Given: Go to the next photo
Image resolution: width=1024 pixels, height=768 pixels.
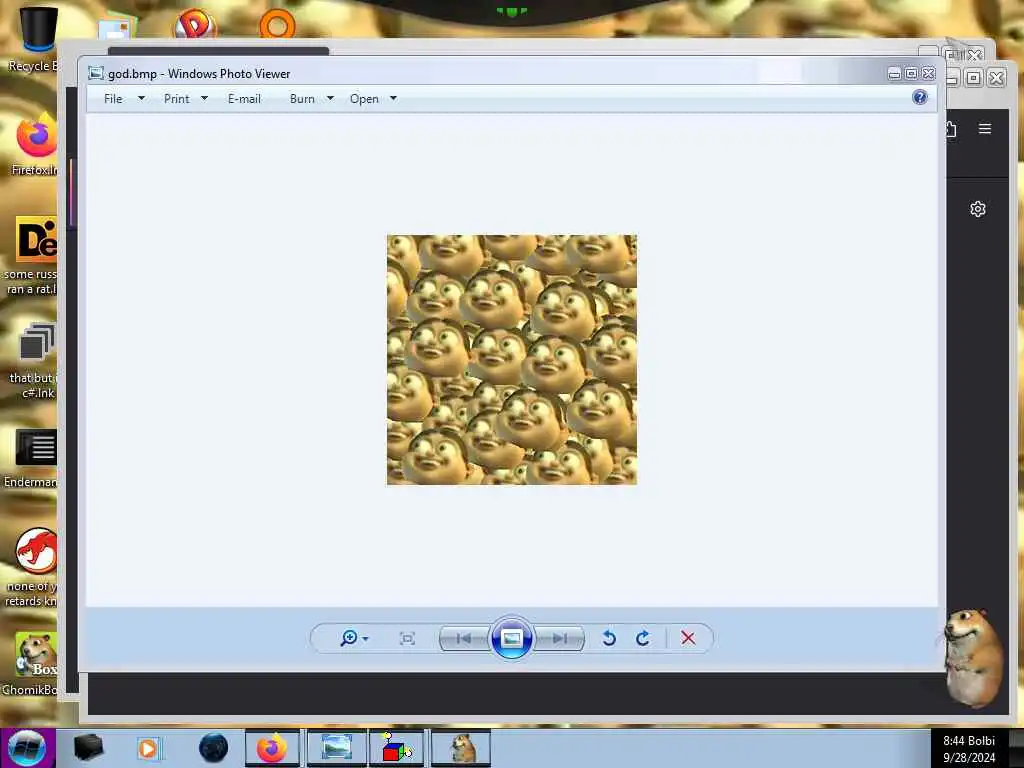Looking at the screenshot, I should pyautogui.click(x=559, y=638).
